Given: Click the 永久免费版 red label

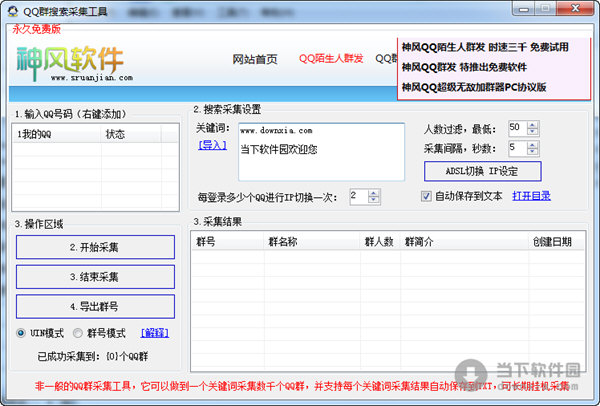Looking at the screenshot, I should pos(36,29).
